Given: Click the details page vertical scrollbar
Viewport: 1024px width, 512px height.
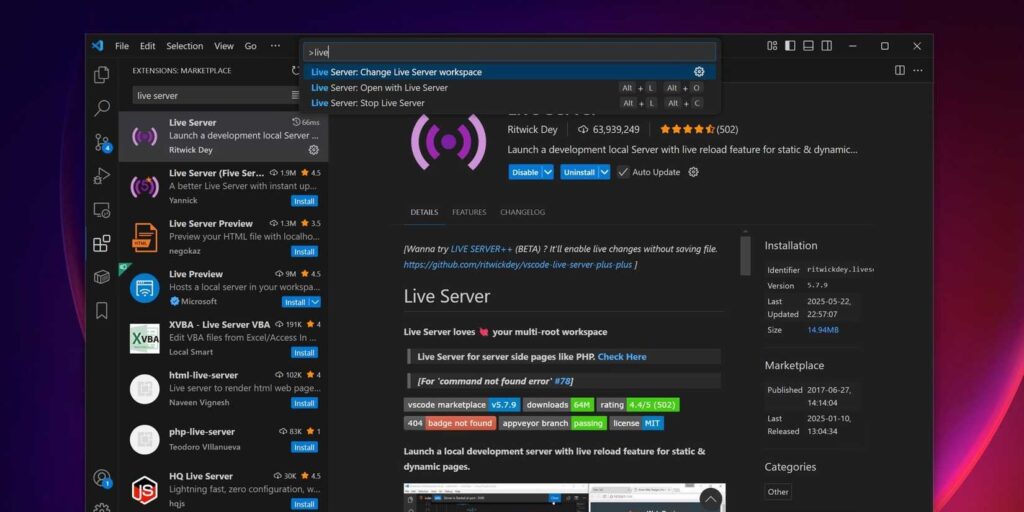Looking at the screenshot, I should click(x=745, y=256).
